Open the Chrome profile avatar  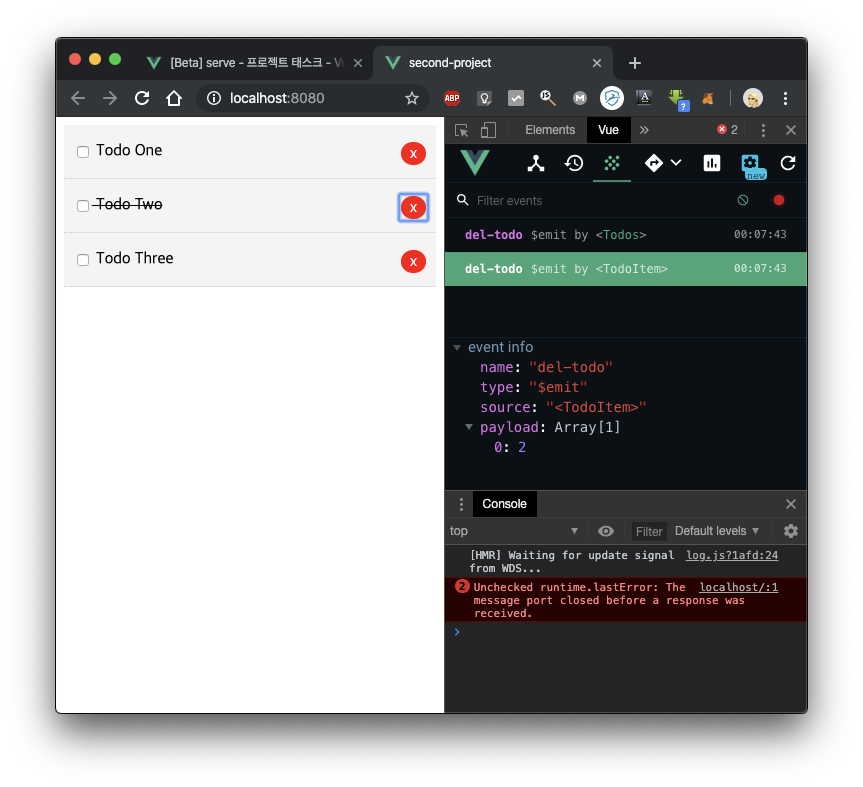tap(752, 98)
